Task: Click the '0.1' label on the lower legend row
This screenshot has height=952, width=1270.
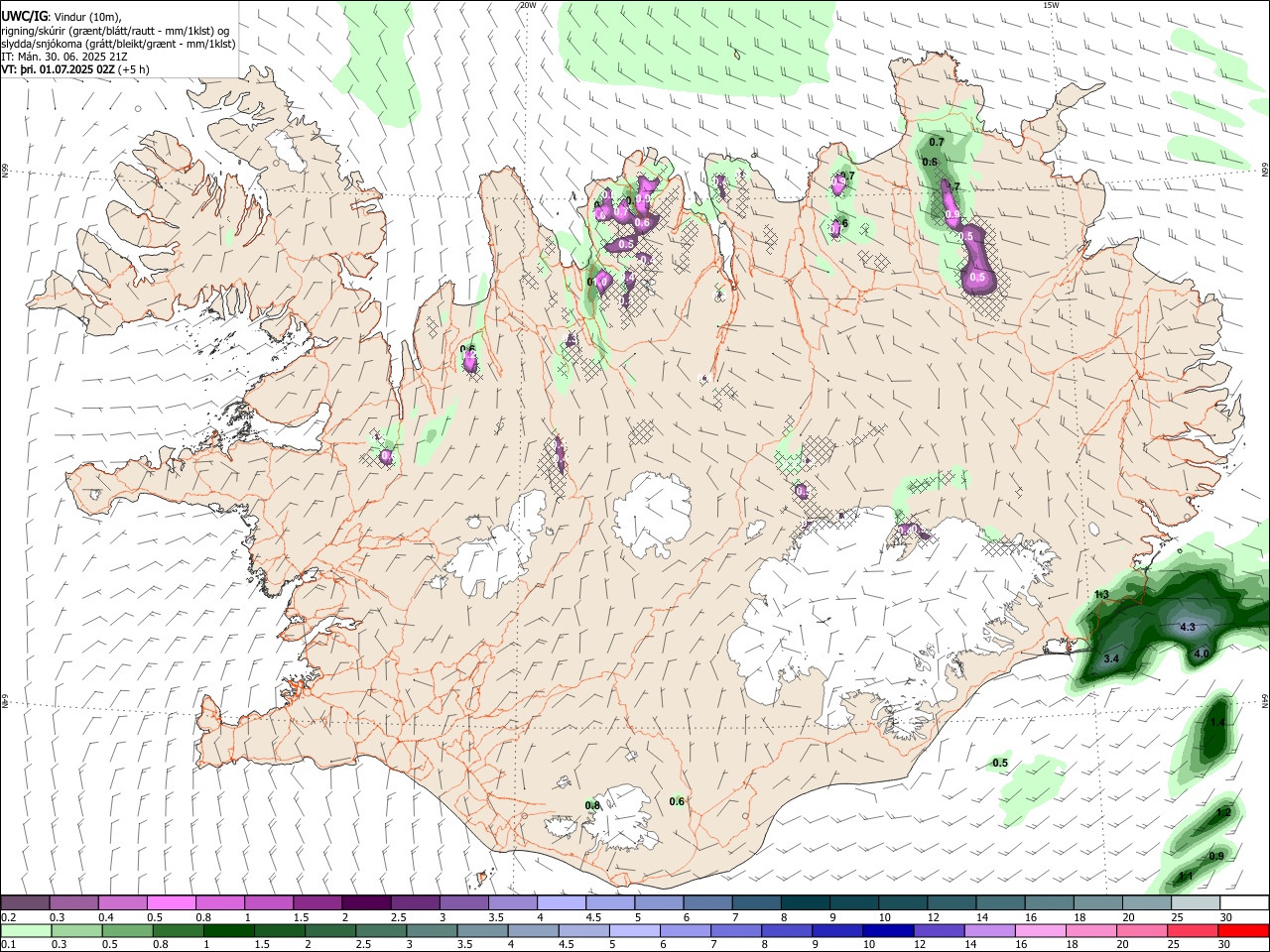Action: tap(8, 944)
